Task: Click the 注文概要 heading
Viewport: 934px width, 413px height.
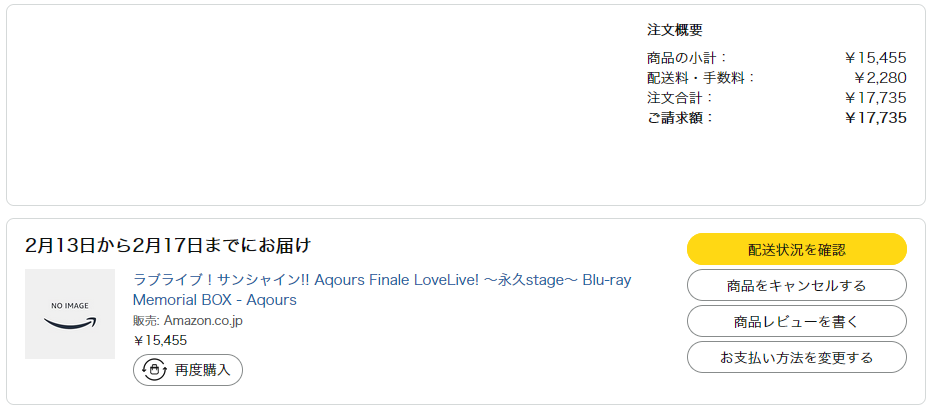Action: tap(674, 30)
